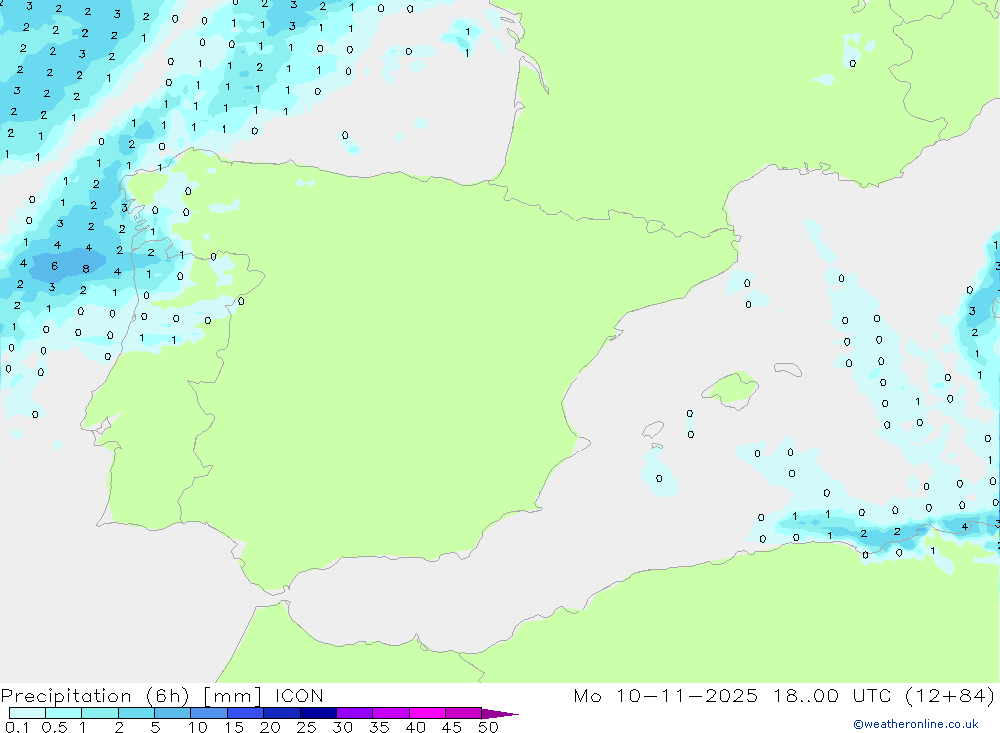The height and width of the screenshot is (733, 1000).
Task: Select the '50' legend label
Action: [488, 727]
